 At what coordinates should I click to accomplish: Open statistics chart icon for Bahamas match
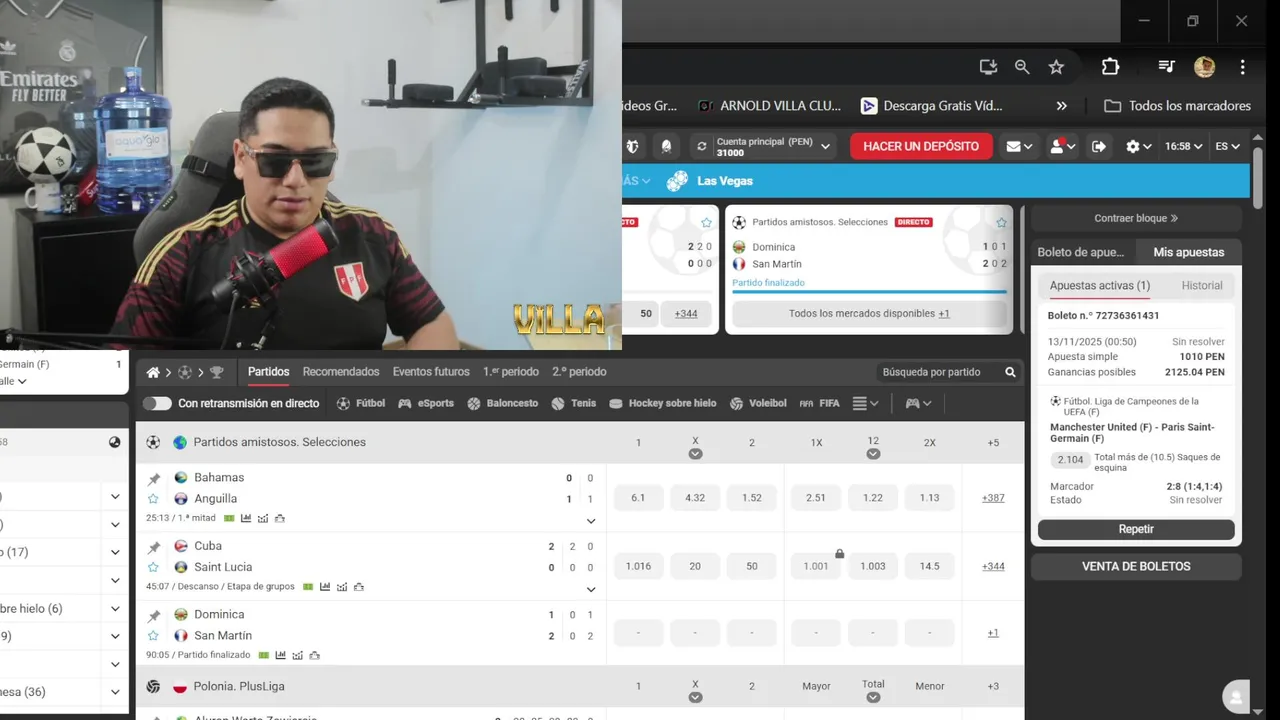coord(246,518)
